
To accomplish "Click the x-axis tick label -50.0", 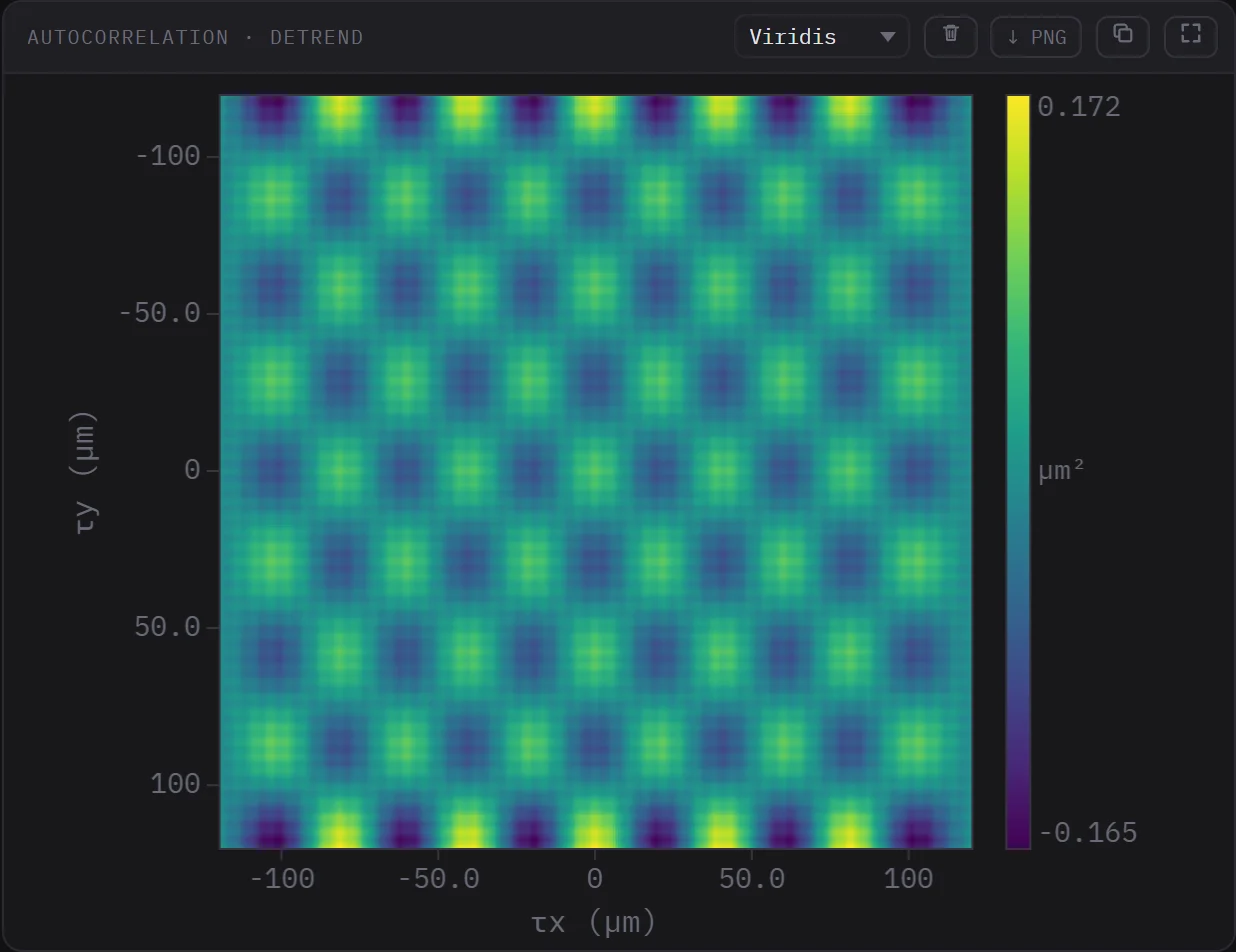I will 437,879.
